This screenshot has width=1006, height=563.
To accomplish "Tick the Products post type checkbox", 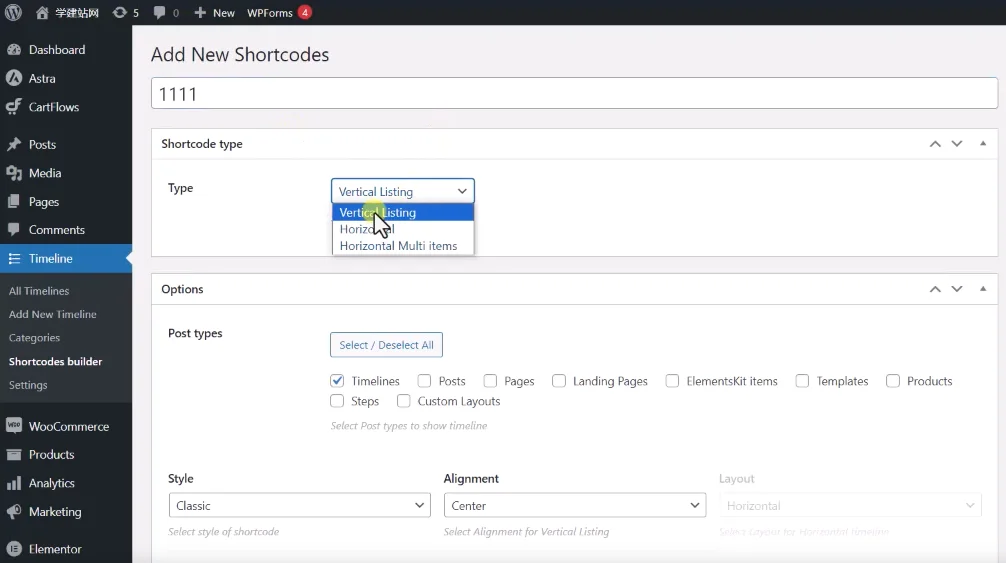I will pos(893,381).
